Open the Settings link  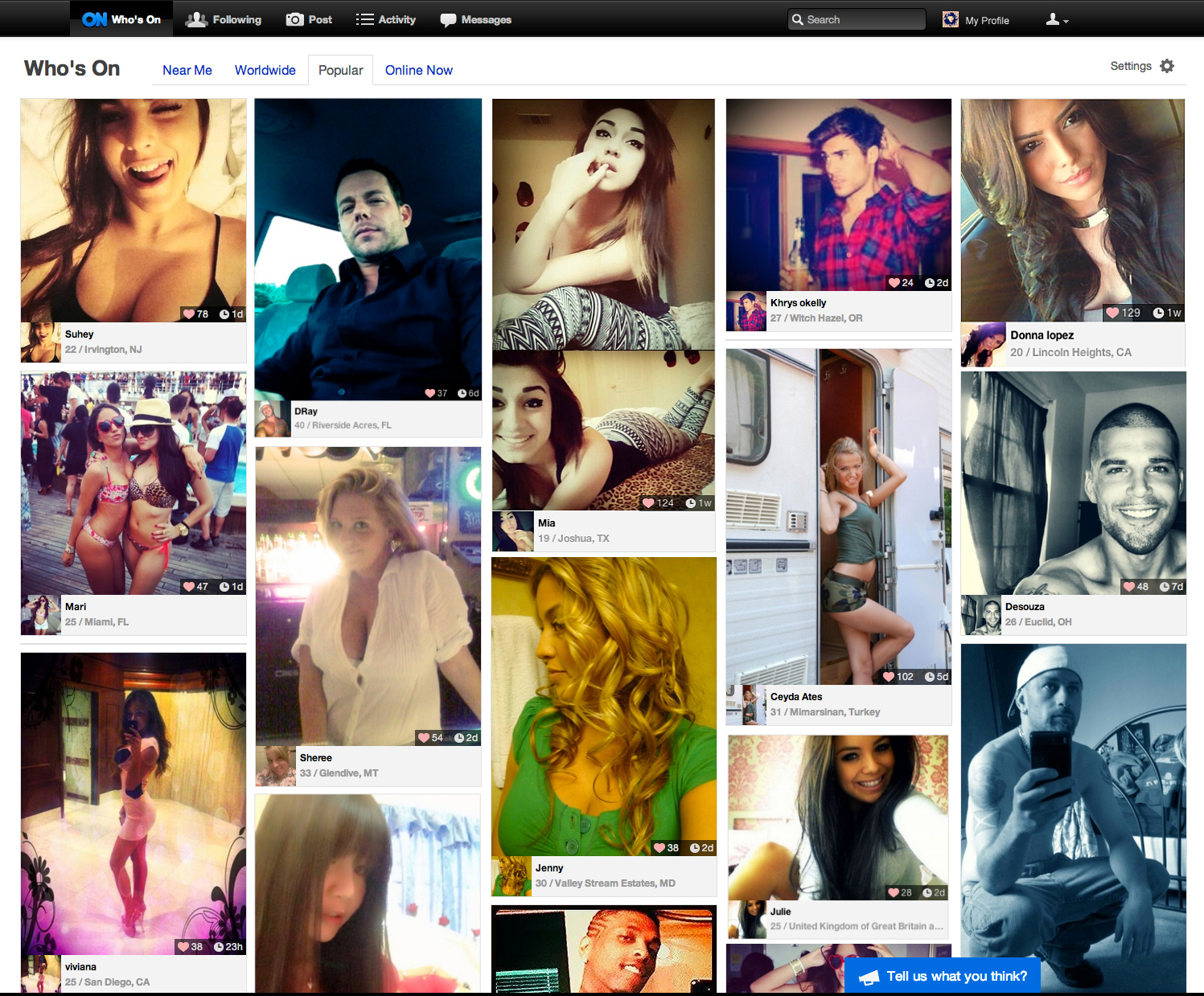click(x=1131, y=66)
